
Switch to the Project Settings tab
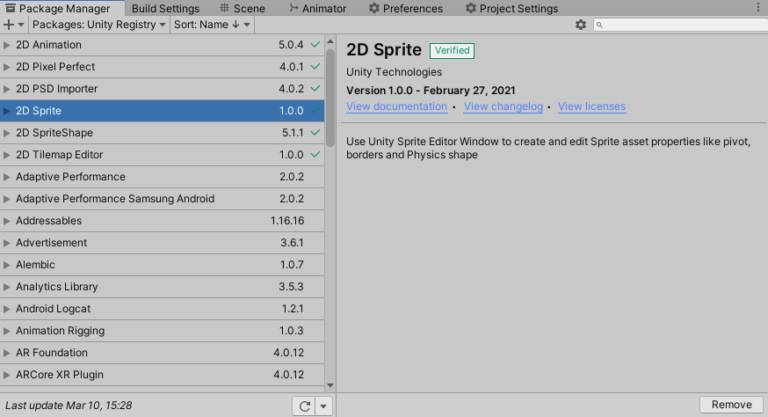pos(512,8)
